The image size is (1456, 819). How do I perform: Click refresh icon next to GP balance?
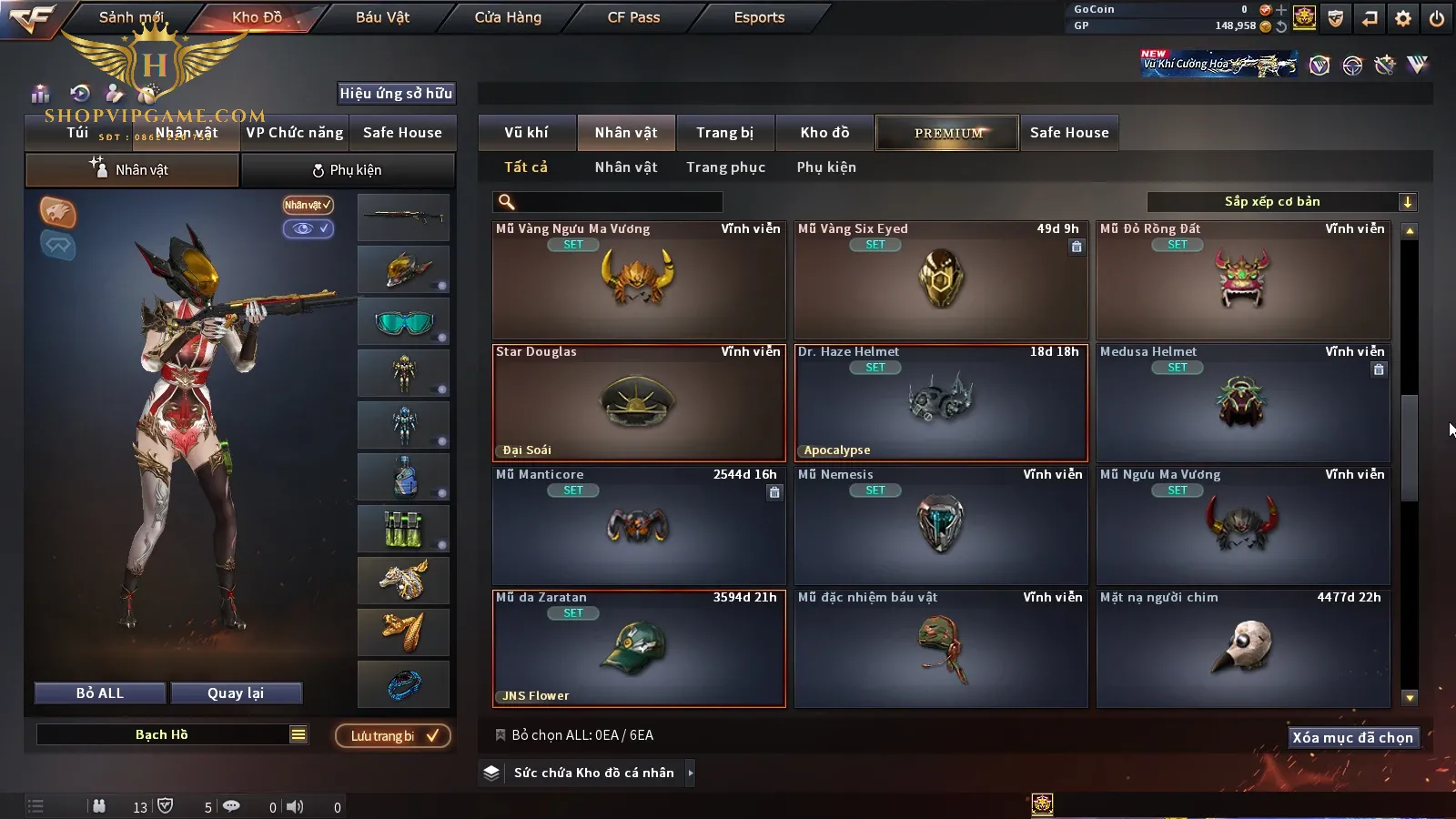pyautogui.click(x=1281, y=26)
